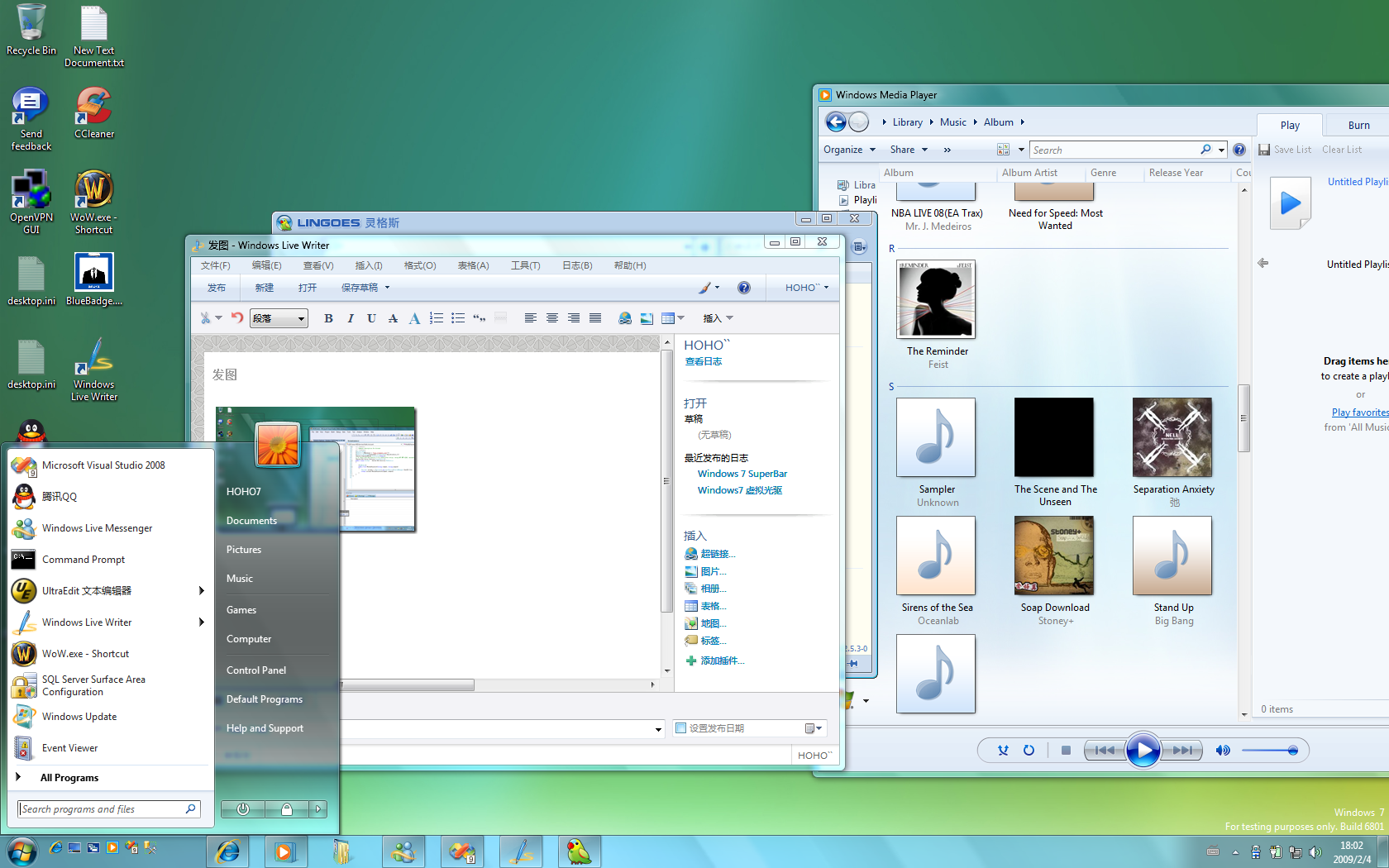Open HOHO`` blog account dropdown

[807, 288]
